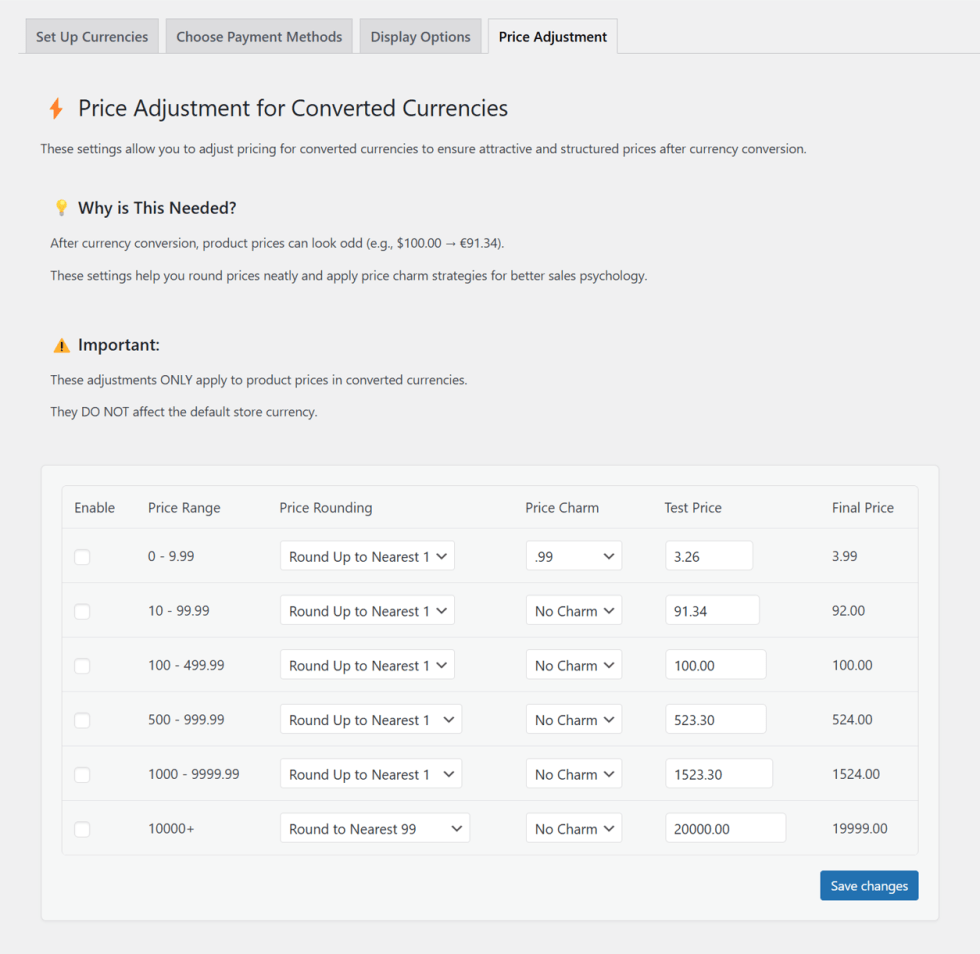This screenshot has height=954, width=980.
Task: Click the warning icon next to Important
Action: point(61,344)
